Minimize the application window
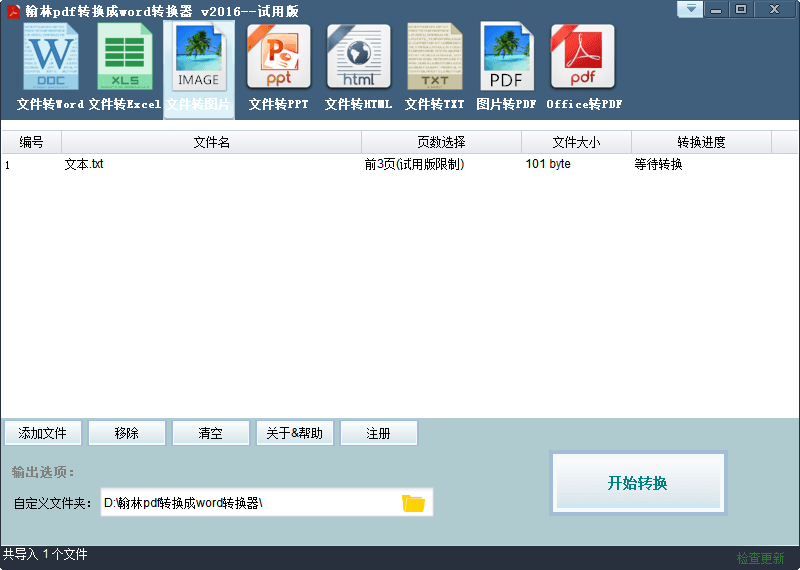 pyautogui.click(x=716, y=9)
